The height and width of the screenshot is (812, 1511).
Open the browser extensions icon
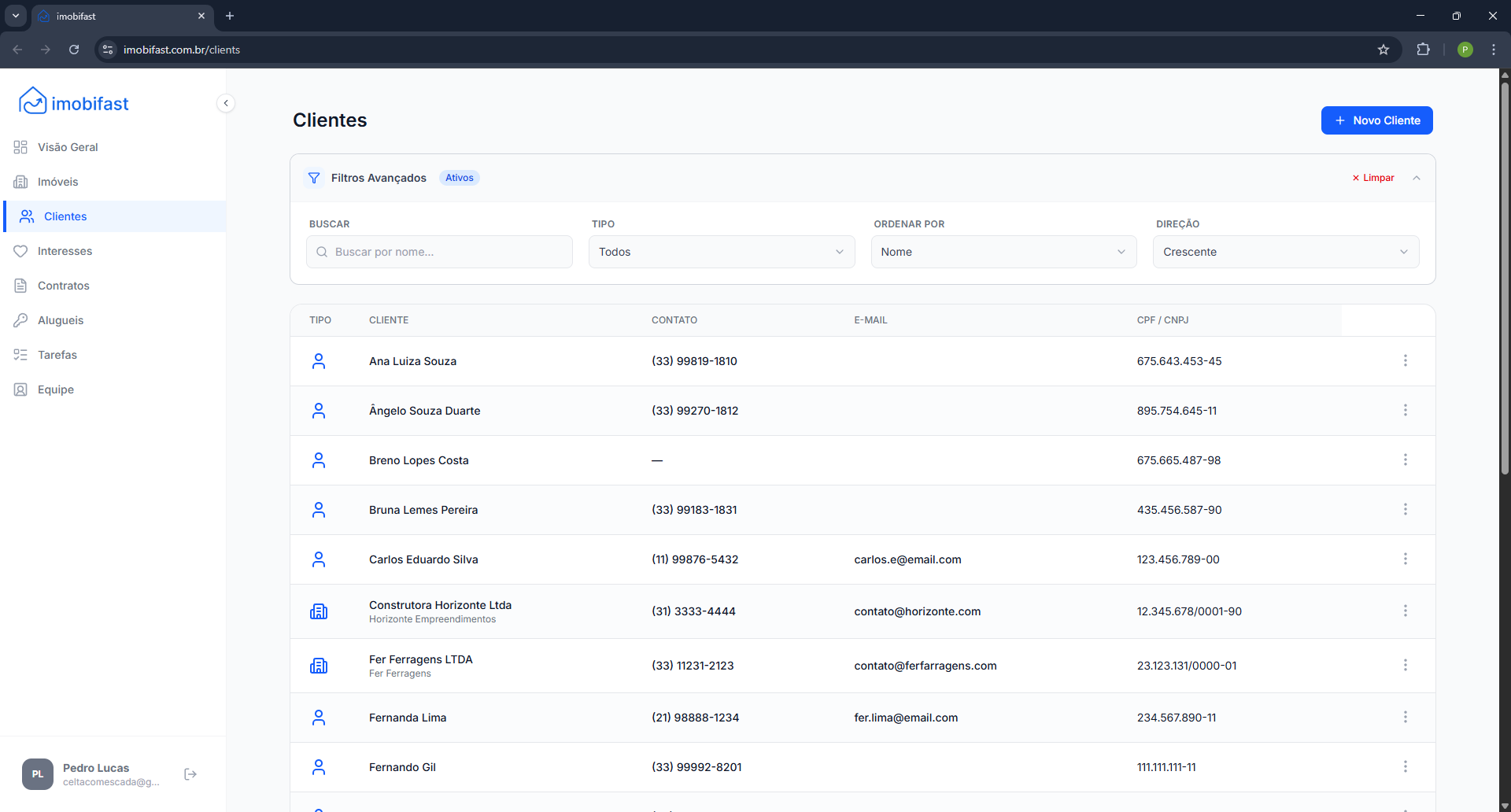(1423, 50)
